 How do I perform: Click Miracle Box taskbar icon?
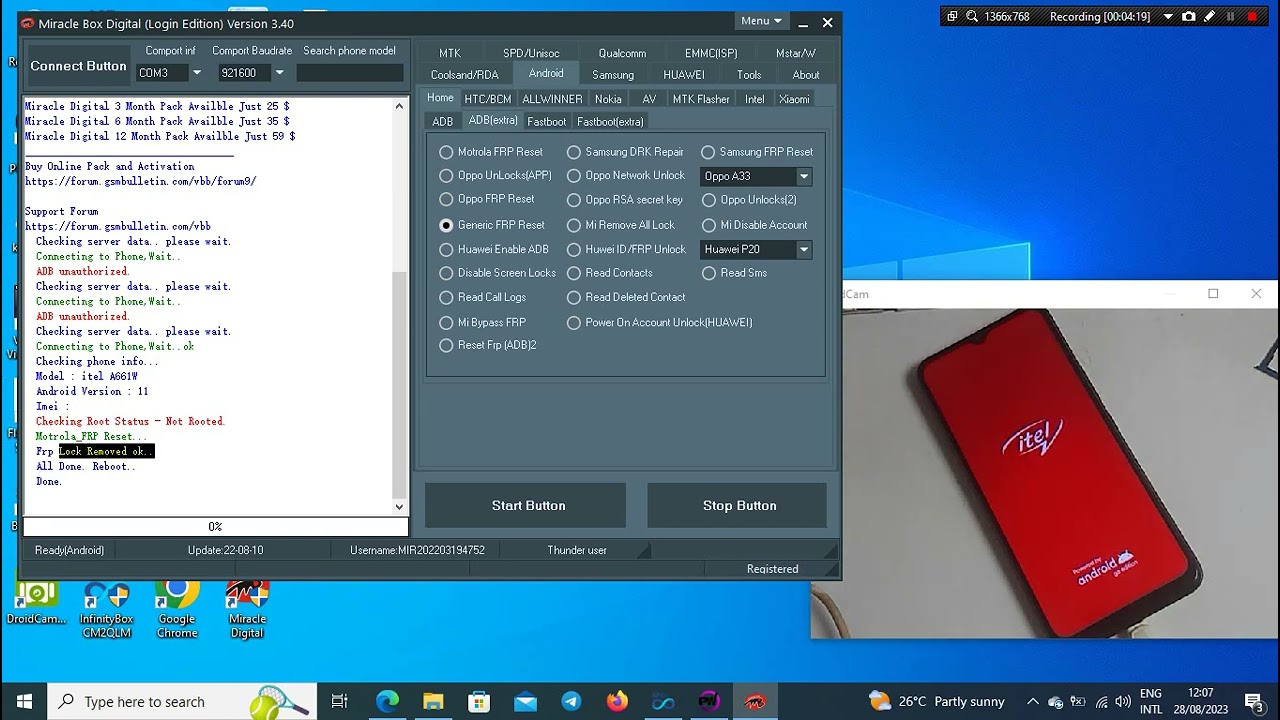click(755, 701)
